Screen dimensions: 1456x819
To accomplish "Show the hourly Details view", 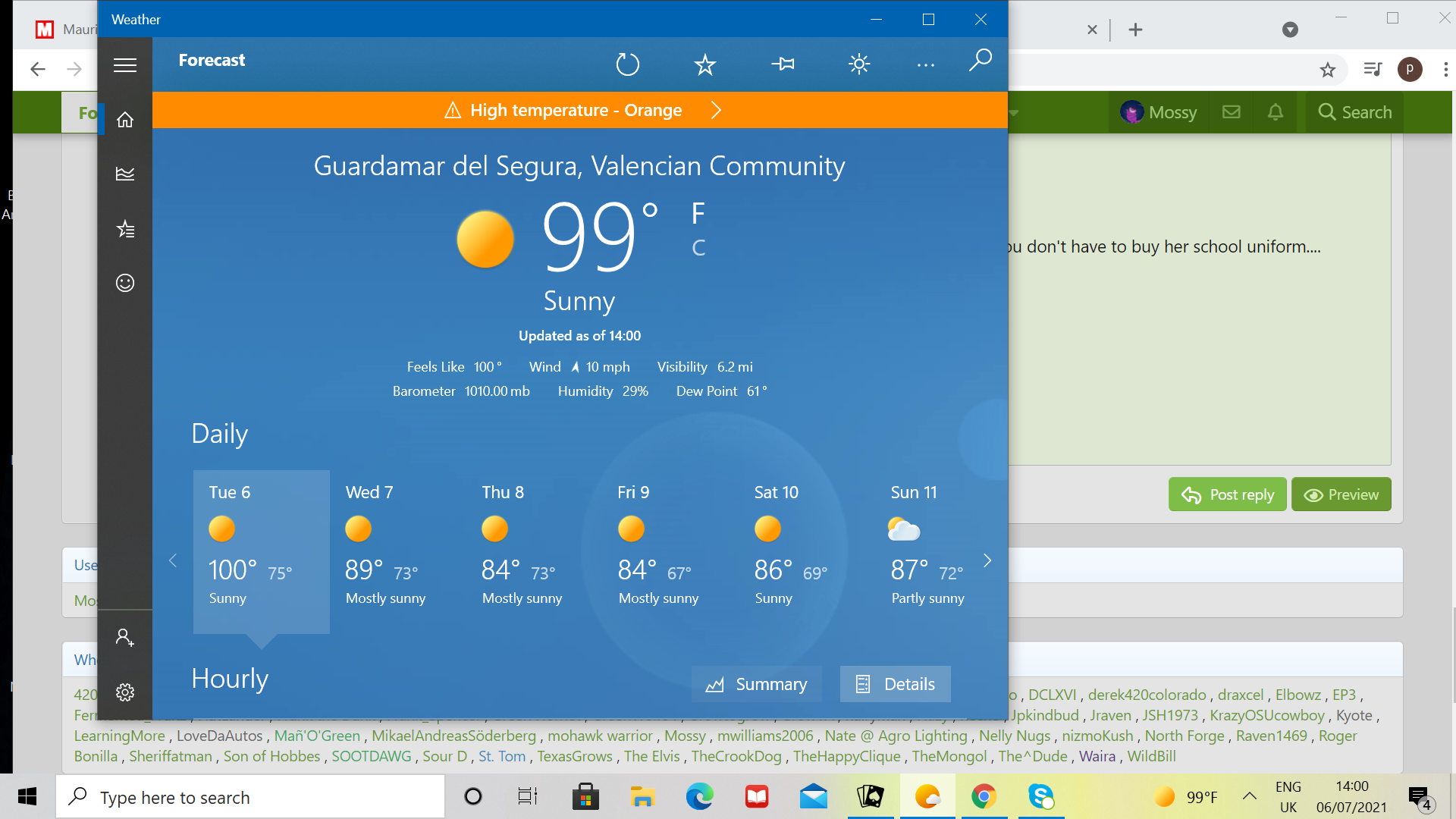I will click(x=895, y=684).
